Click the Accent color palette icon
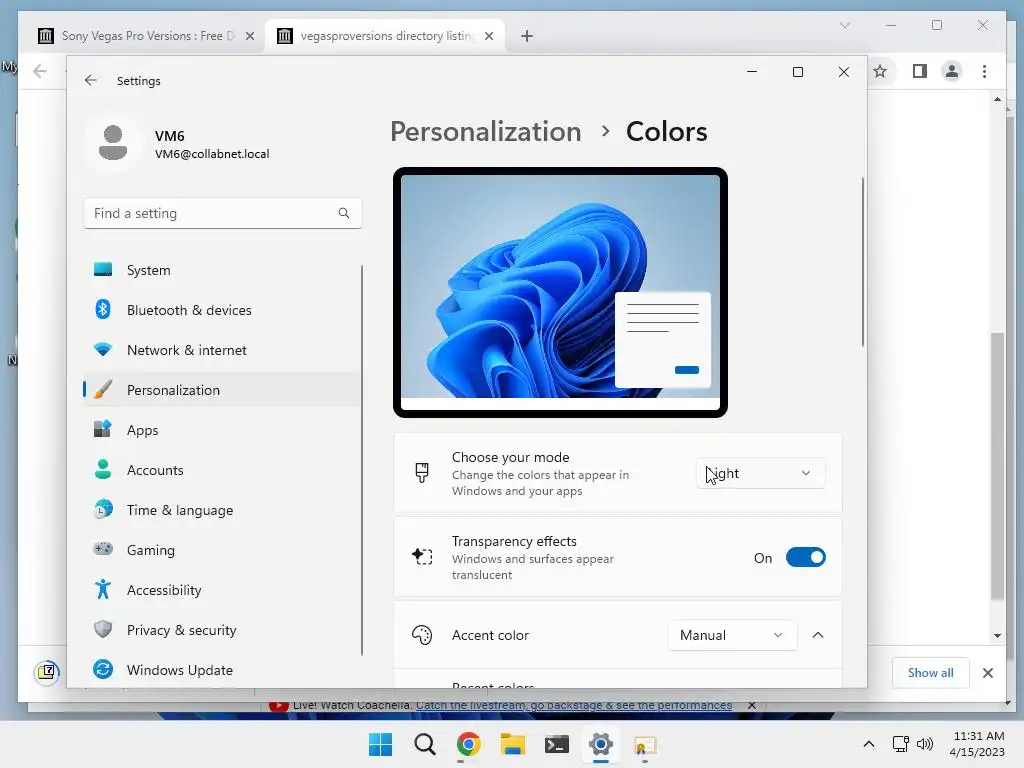1024x768 pixels. coord(422,635)
